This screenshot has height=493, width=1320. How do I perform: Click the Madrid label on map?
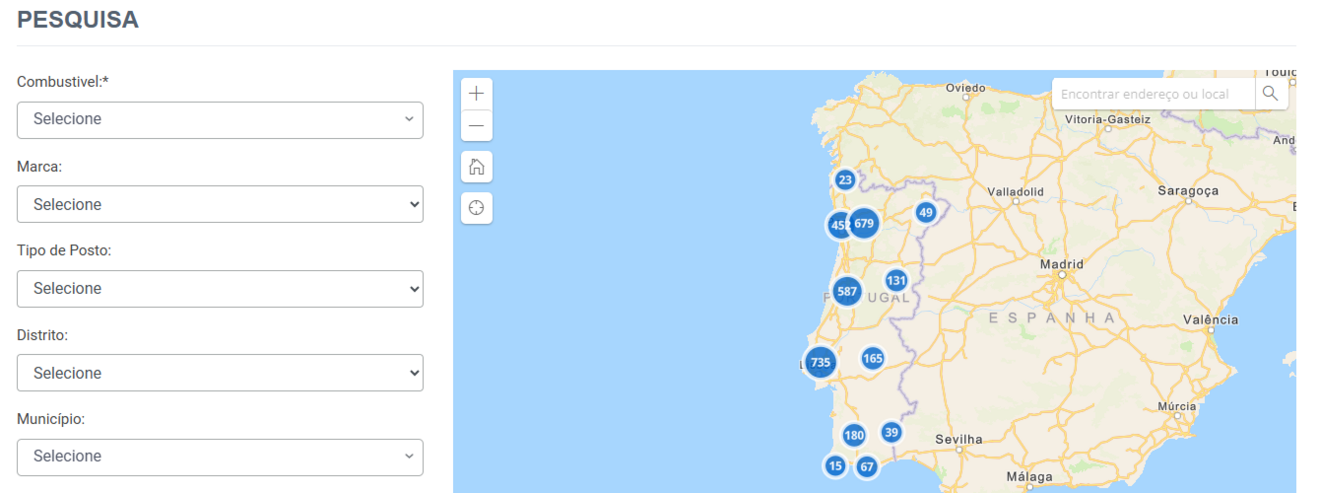tap(1061, 265)
